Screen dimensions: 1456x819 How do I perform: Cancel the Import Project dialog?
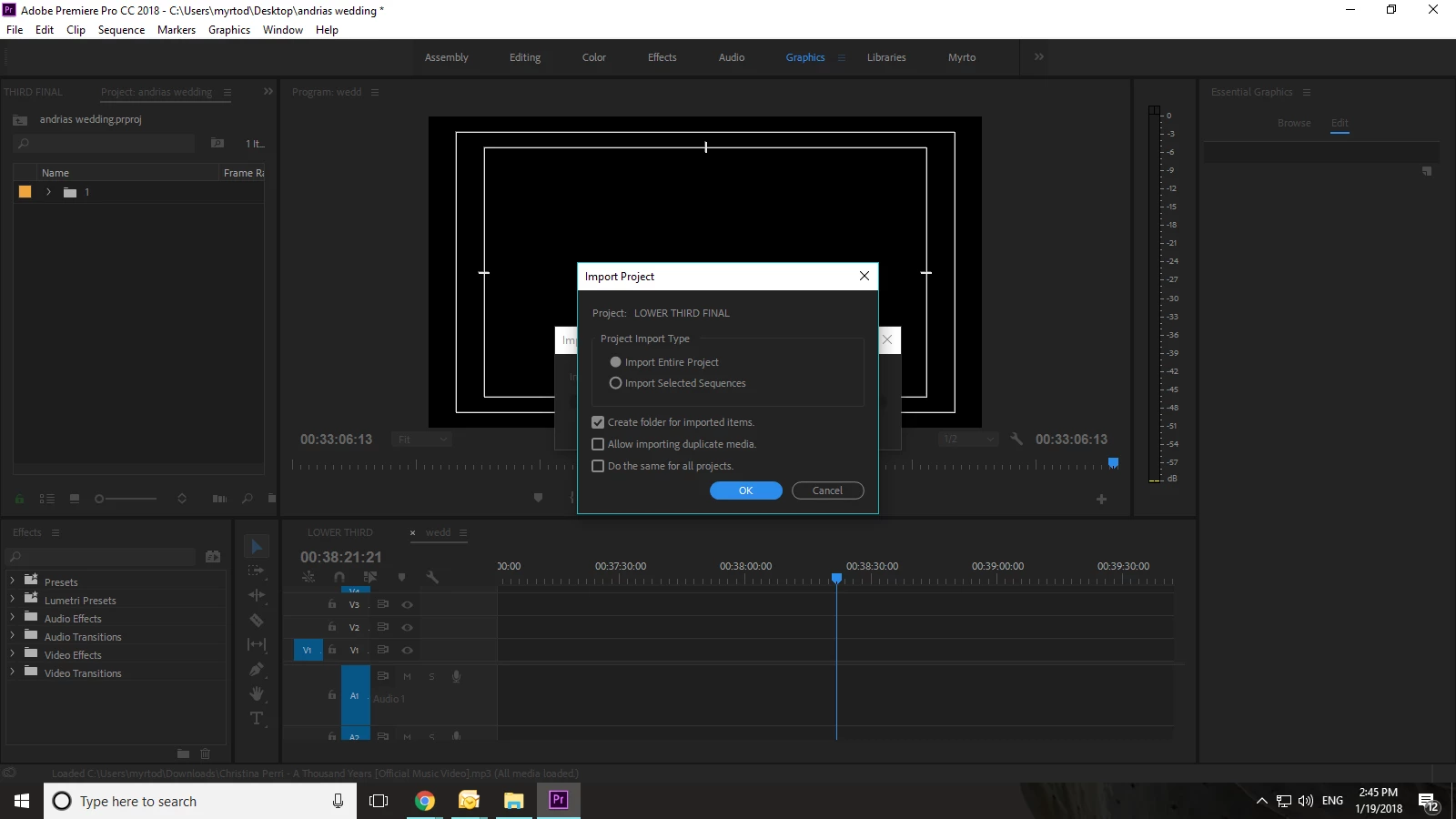[828, 490]
